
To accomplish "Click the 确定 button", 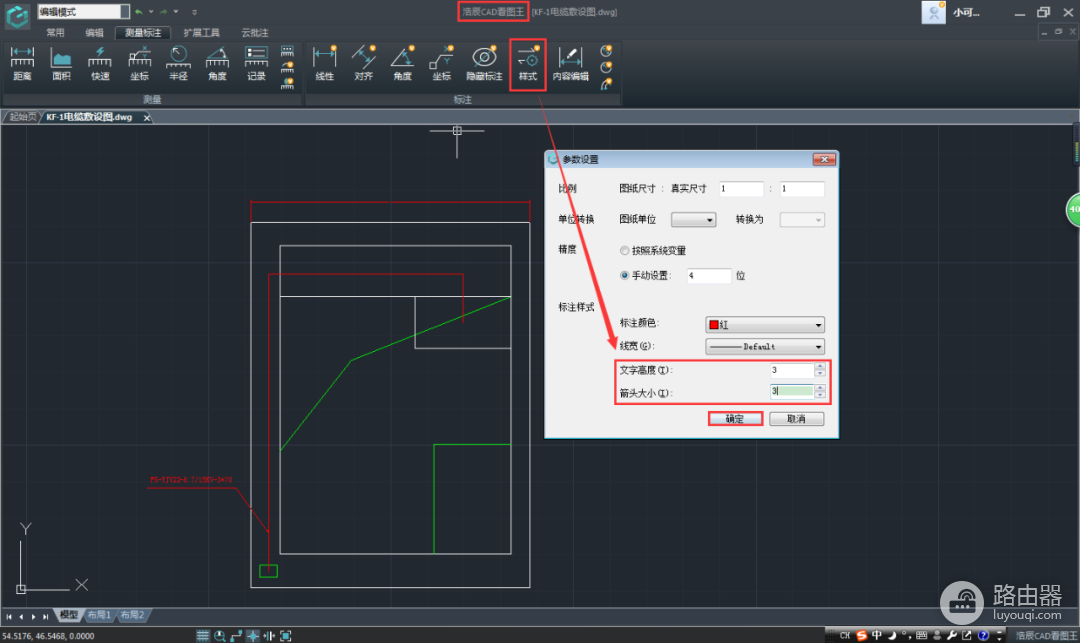I will tap(735, 419).
